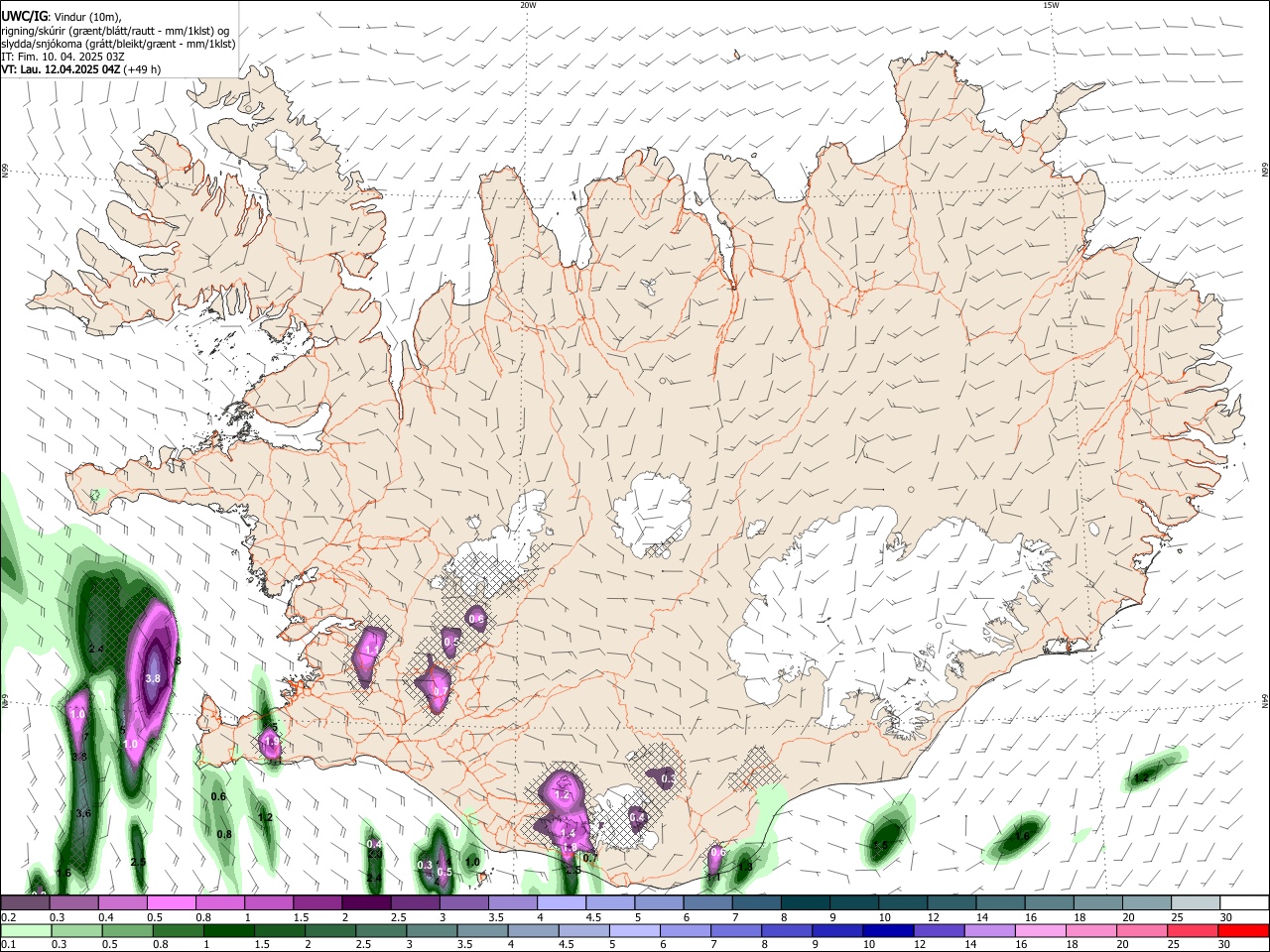Click the lower legend dark green swatch between 1 and 1.5
This screenshot has height=952, width=1270.
point(230,930)
